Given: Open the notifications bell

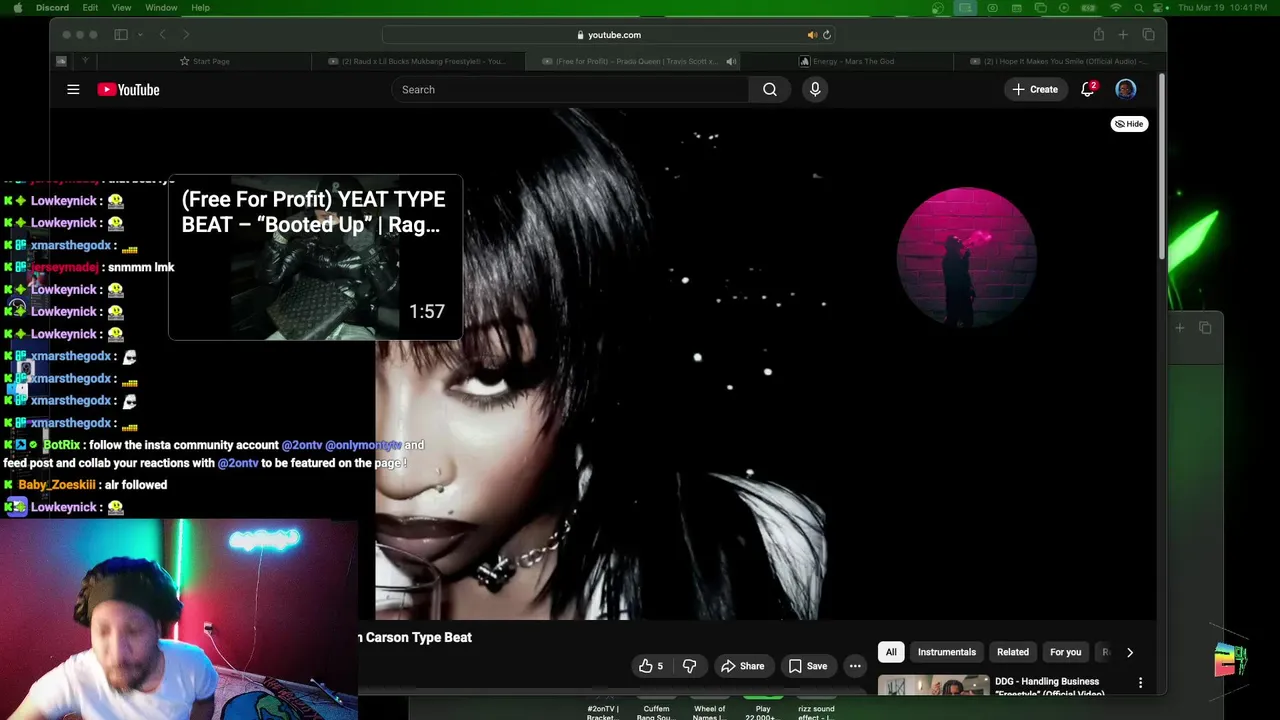Looking at the screenshot, I should pos(1088,90).
